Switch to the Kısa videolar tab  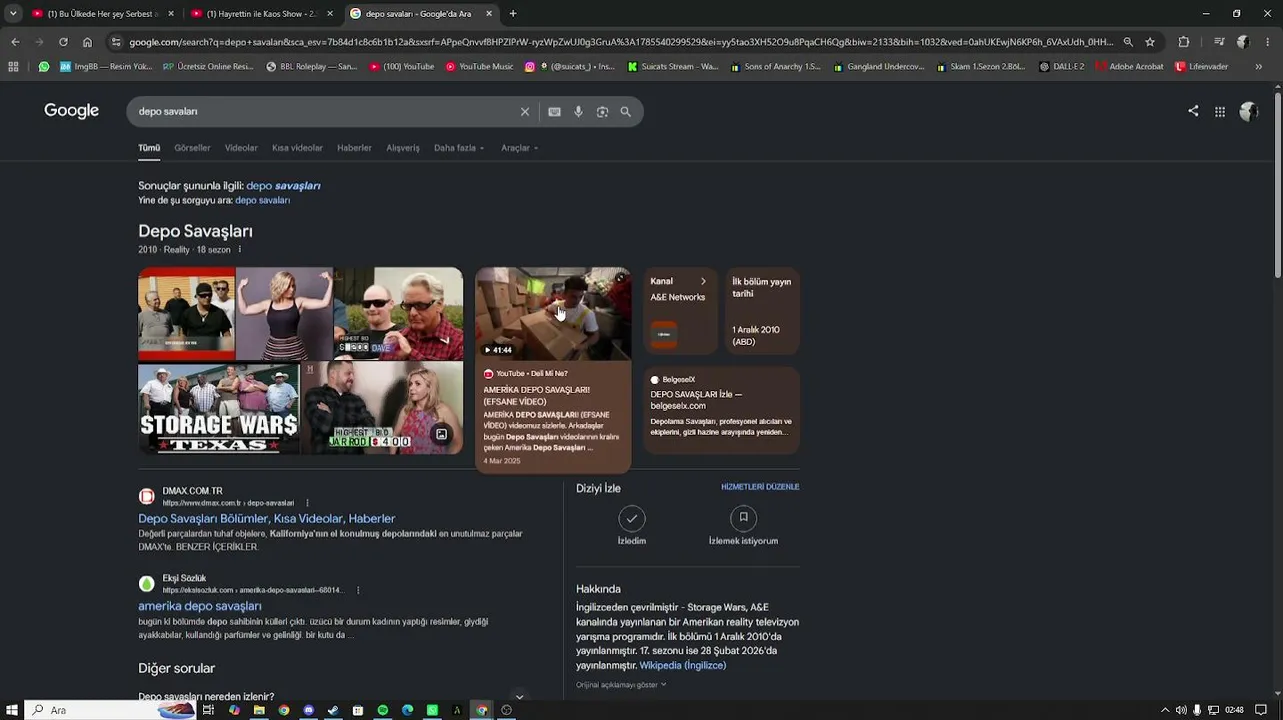297,148
